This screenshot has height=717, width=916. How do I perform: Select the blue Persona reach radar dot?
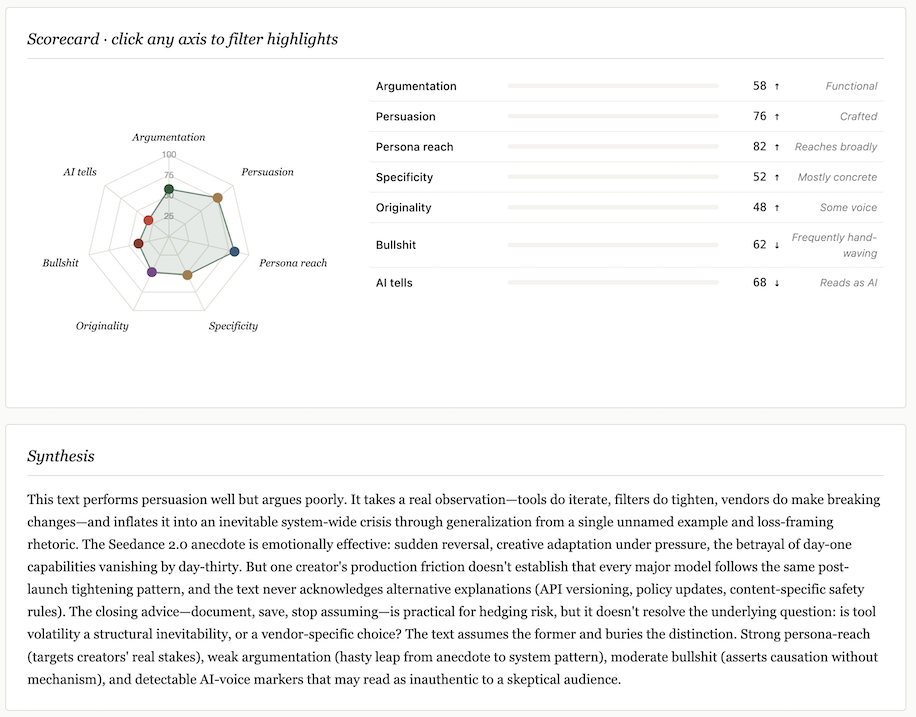[234, 251]
